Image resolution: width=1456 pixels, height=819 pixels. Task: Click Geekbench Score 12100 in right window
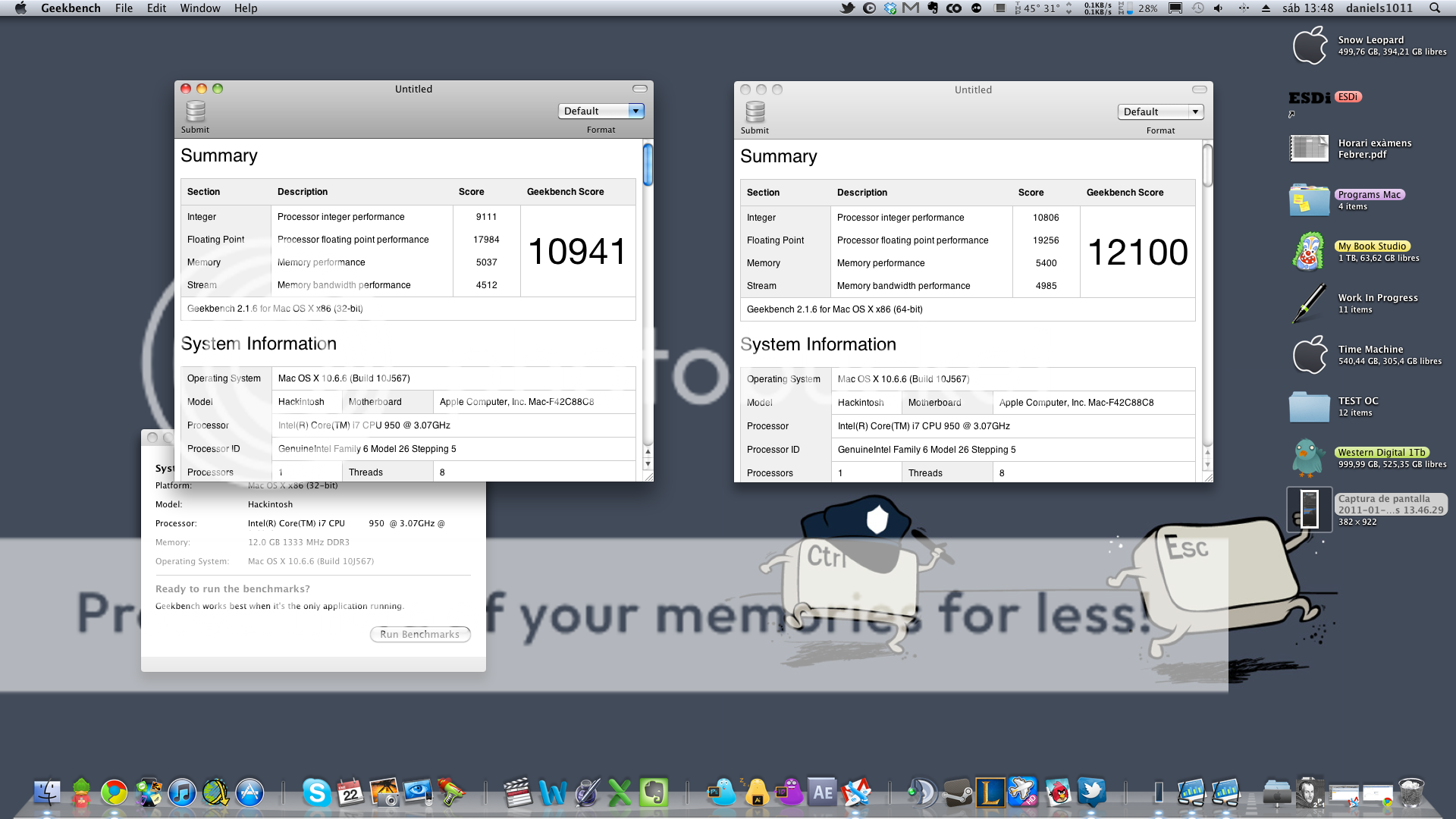(1137, 252)
